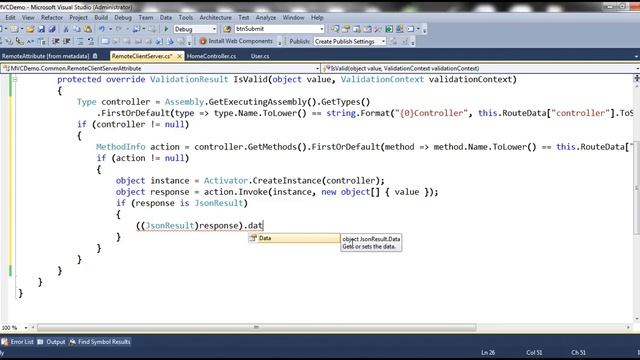Image resolution: width=640 pixels, height=360 pixels.
Task: Click lock icon on RemoteAttribute tab
Action: pos(95,56)
